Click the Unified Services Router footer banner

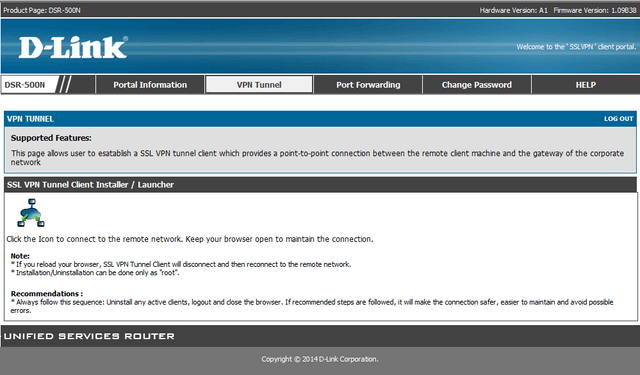point(89,336)
